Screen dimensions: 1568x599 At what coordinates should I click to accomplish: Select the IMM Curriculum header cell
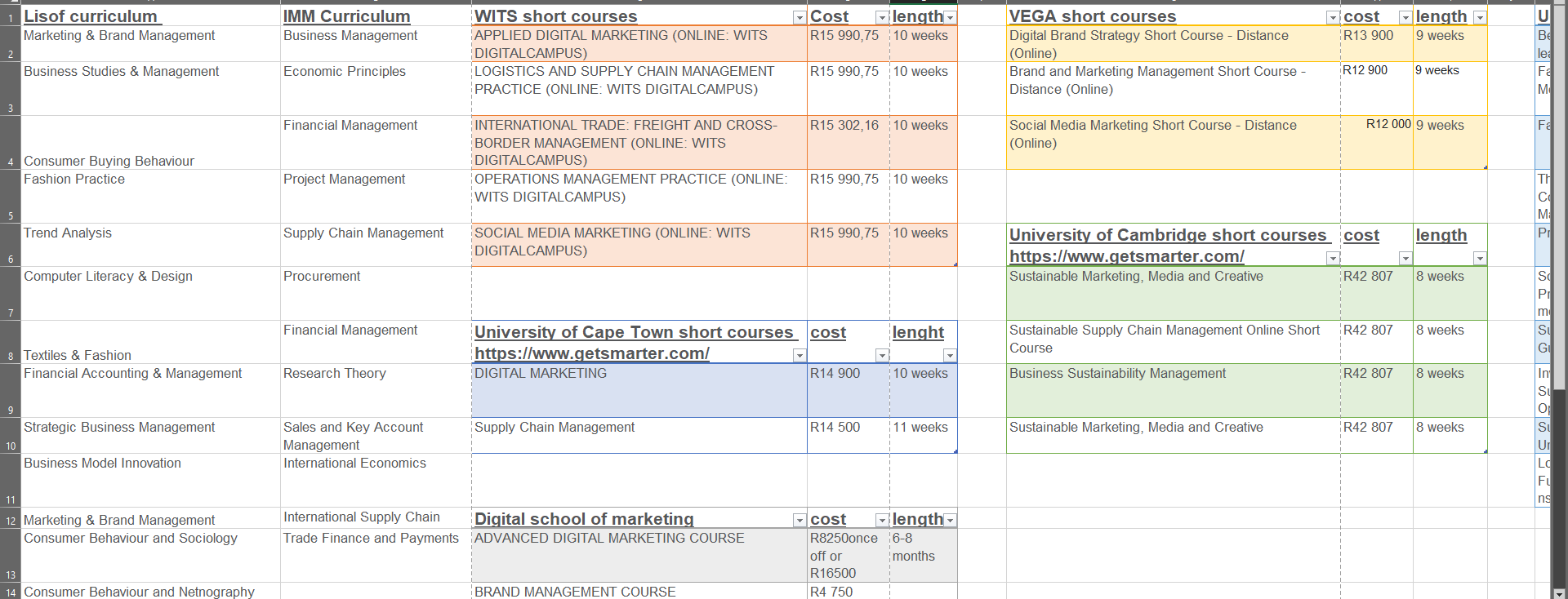(376, 16)
